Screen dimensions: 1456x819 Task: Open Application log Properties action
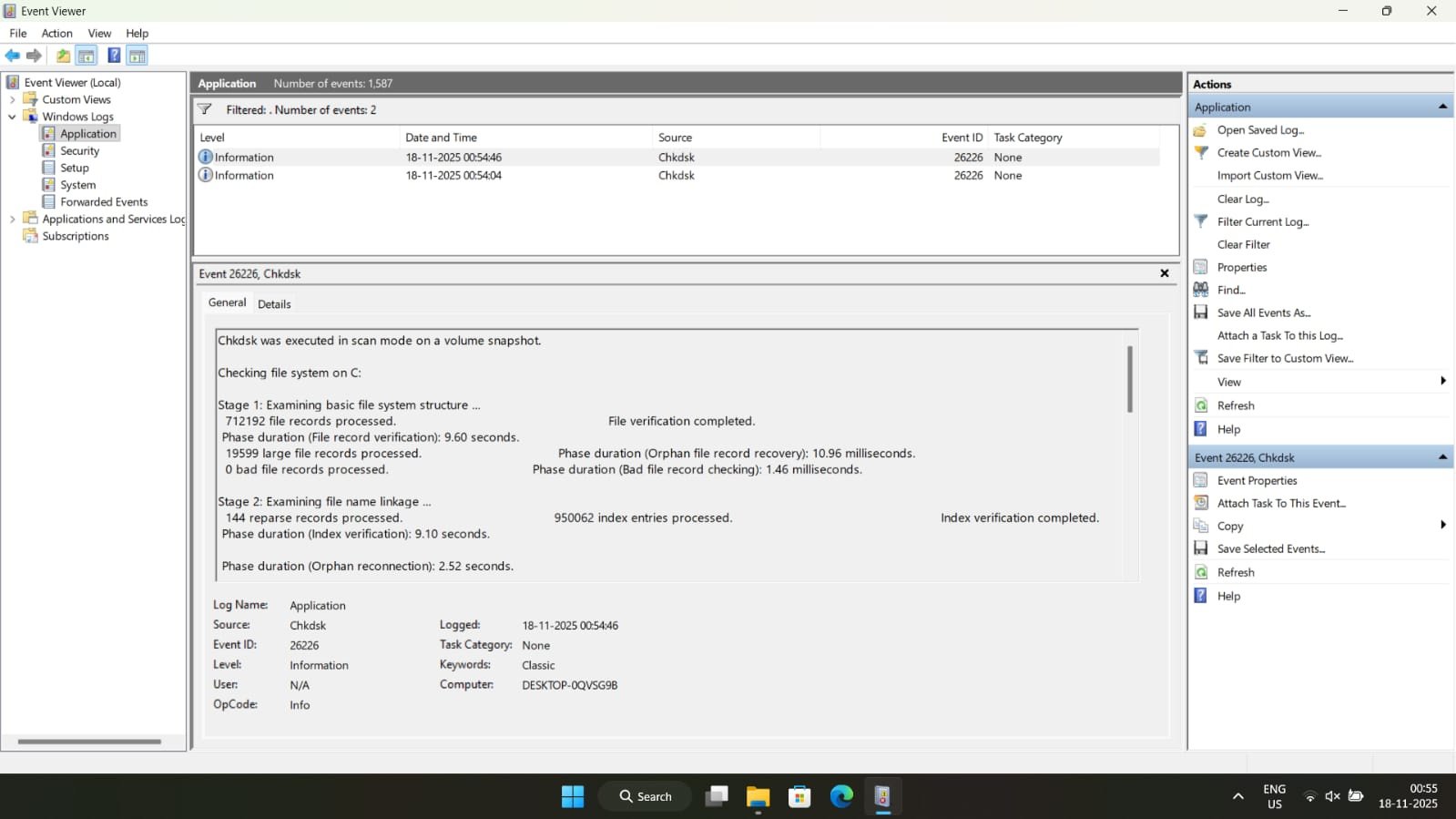click(1242, 267)
